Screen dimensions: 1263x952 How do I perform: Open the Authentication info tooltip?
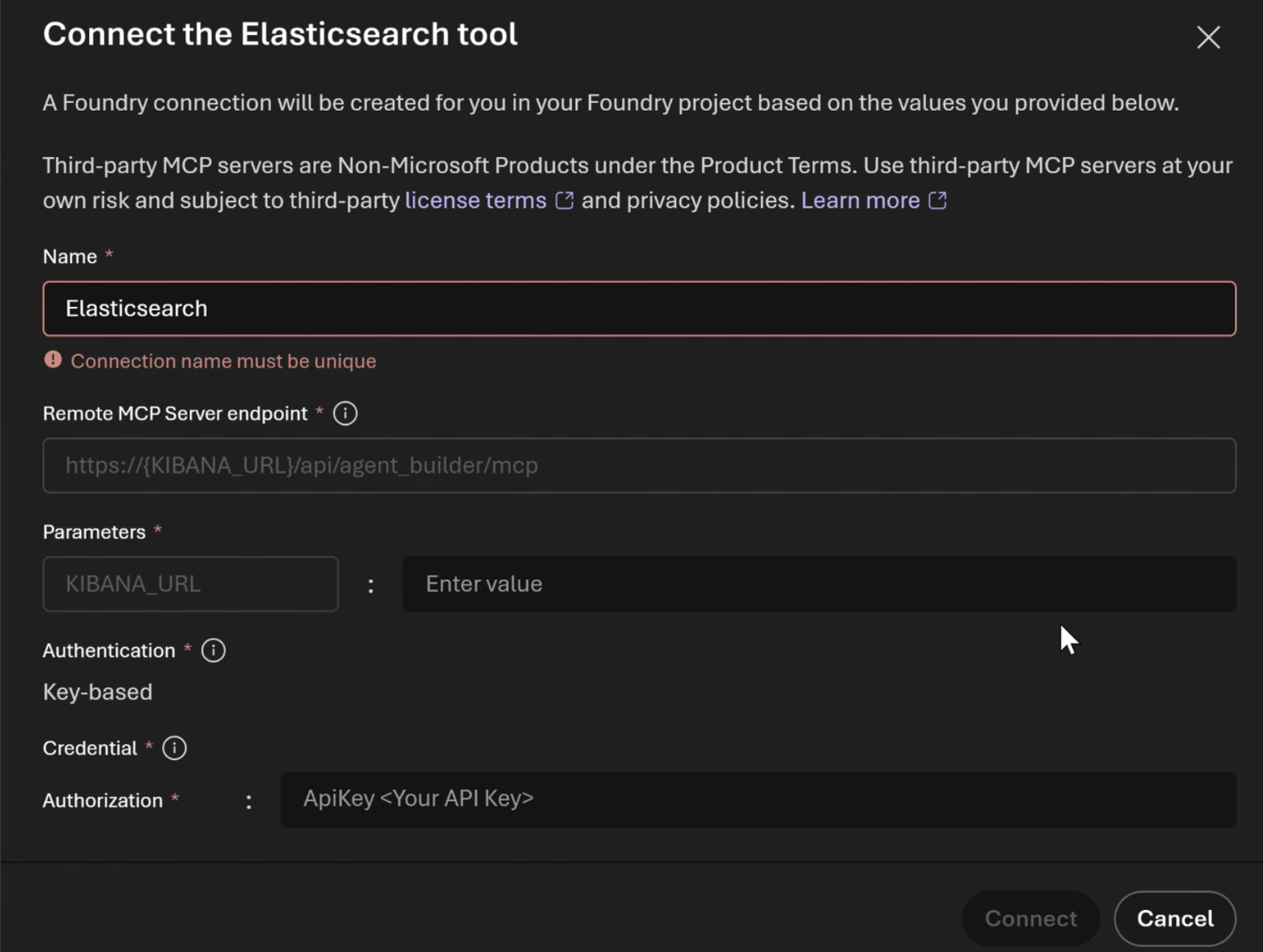213,651
